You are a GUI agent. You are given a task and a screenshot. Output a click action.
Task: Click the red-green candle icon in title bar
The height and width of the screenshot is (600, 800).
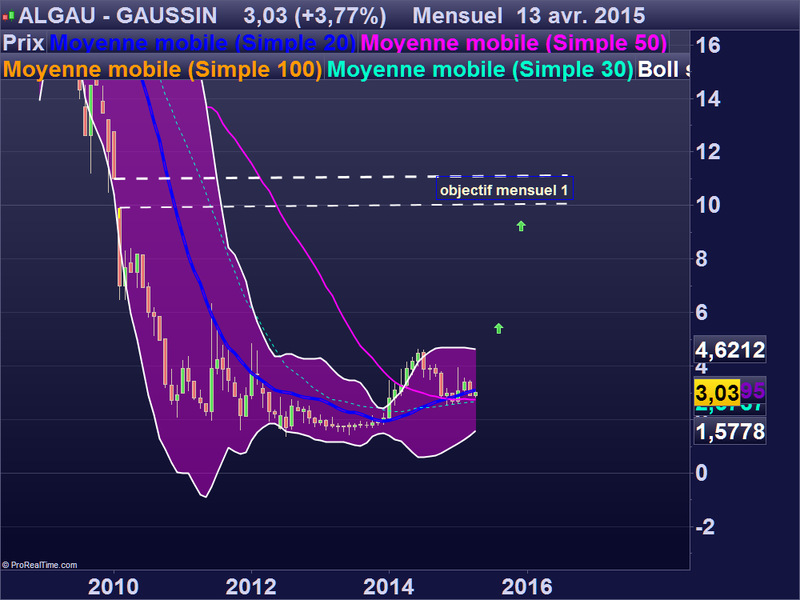(x=8, y=17)
